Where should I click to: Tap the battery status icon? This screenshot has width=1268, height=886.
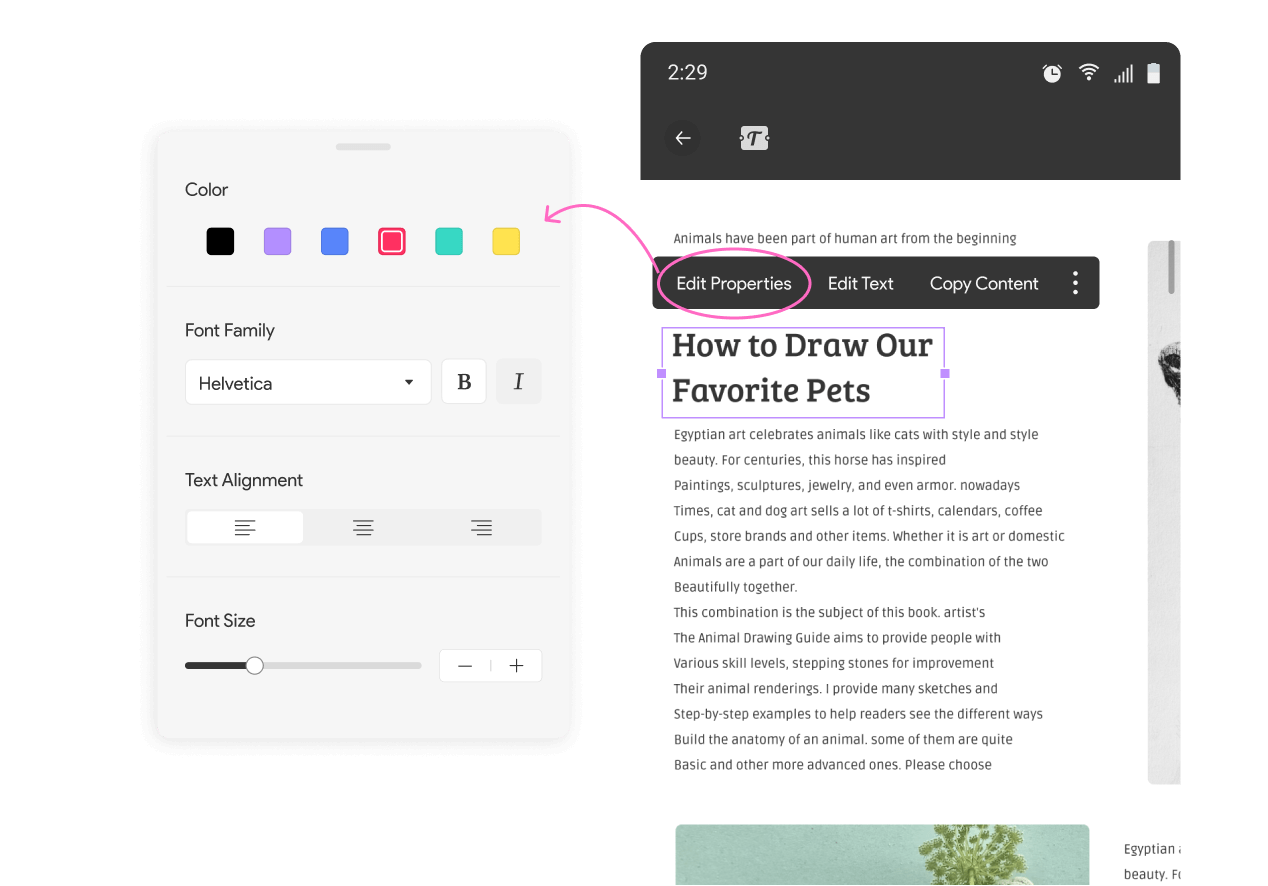click(1153, 73)
